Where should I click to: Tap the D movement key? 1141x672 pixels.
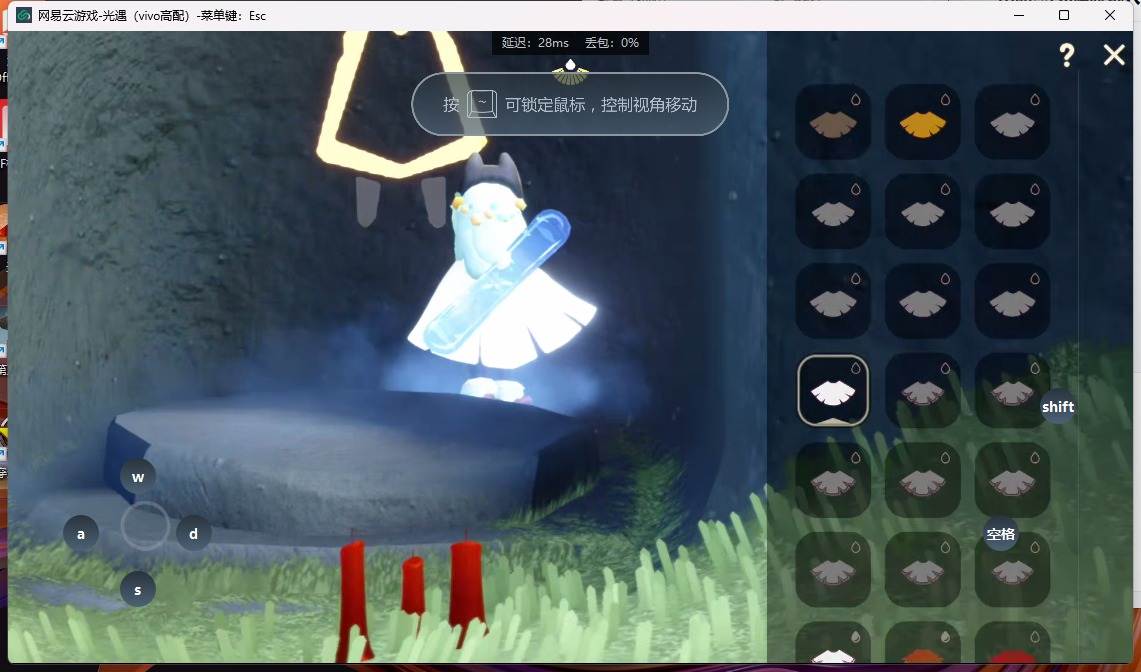[x=194, y=534]
